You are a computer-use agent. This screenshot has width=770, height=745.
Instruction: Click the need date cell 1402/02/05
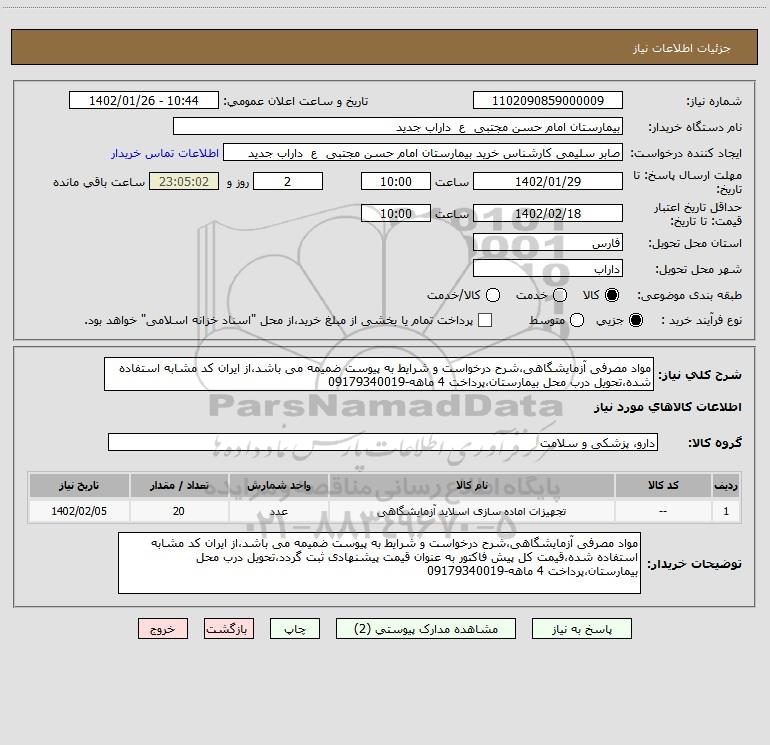79,511
